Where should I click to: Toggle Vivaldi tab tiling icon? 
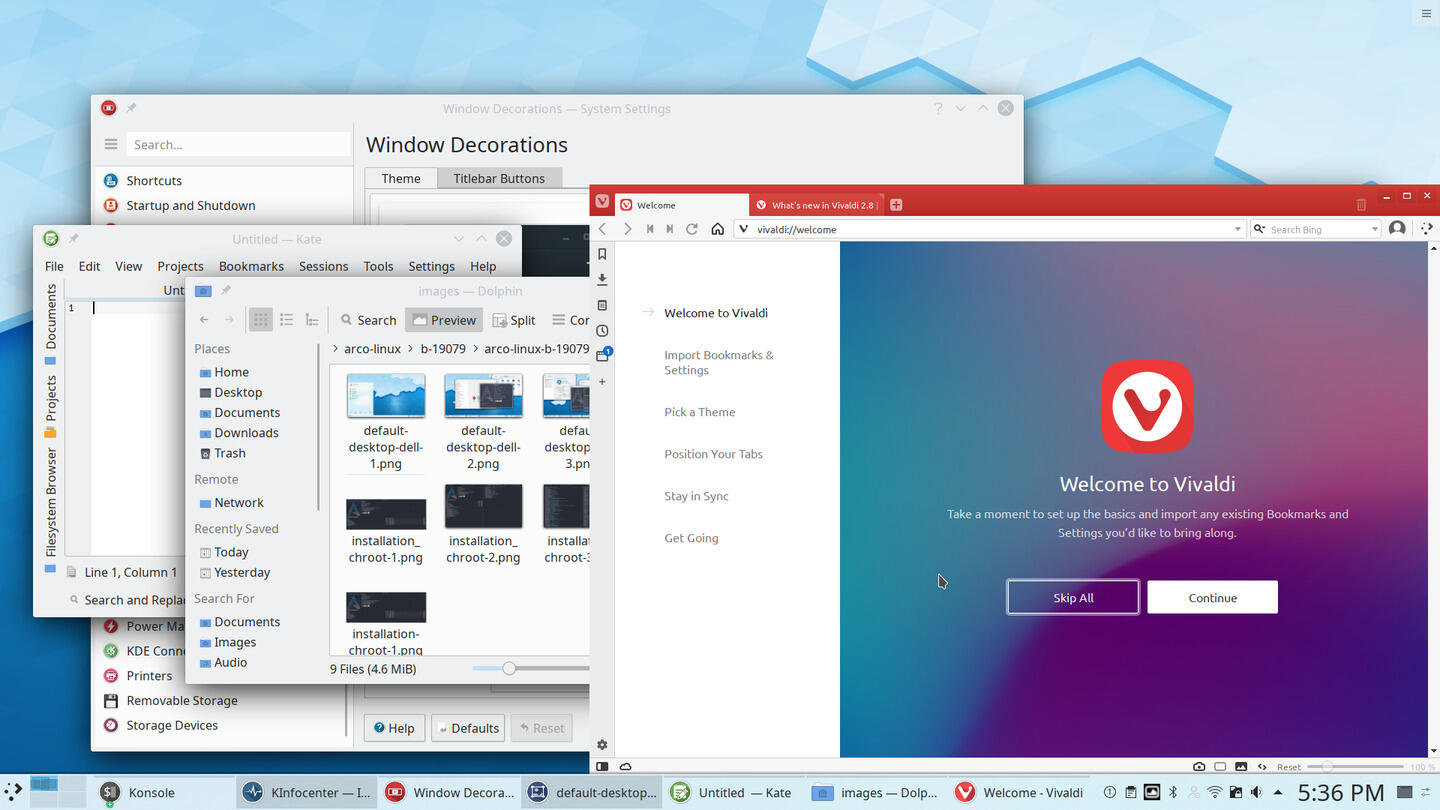[1220, 767]
